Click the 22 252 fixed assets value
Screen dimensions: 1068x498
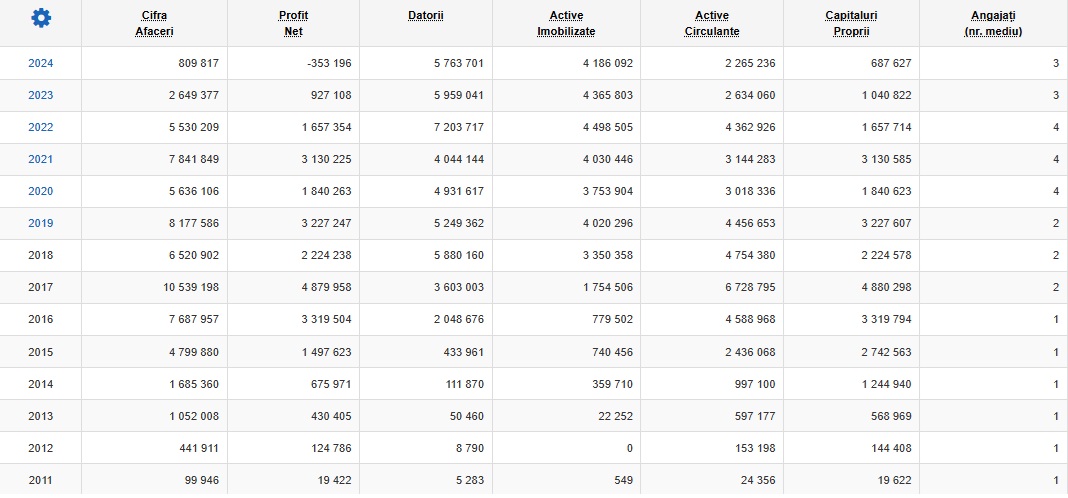coord(616,416)
